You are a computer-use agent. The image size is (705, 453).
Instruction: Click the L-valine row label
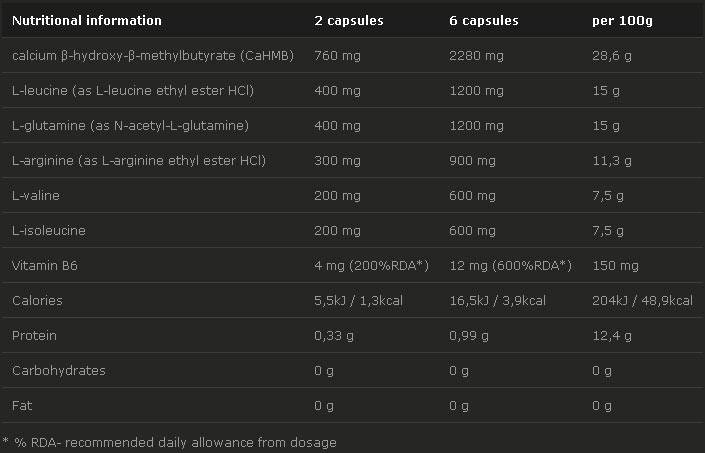35,195
